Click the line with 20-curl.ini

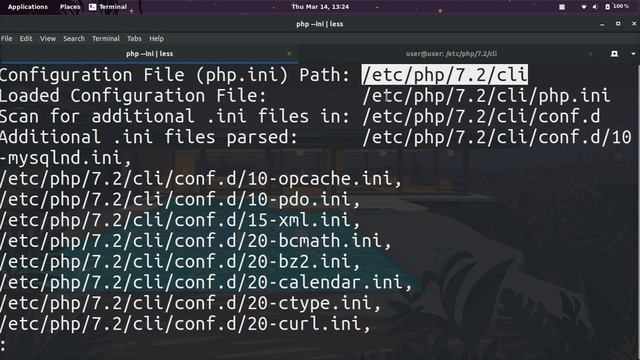point(185,324)
